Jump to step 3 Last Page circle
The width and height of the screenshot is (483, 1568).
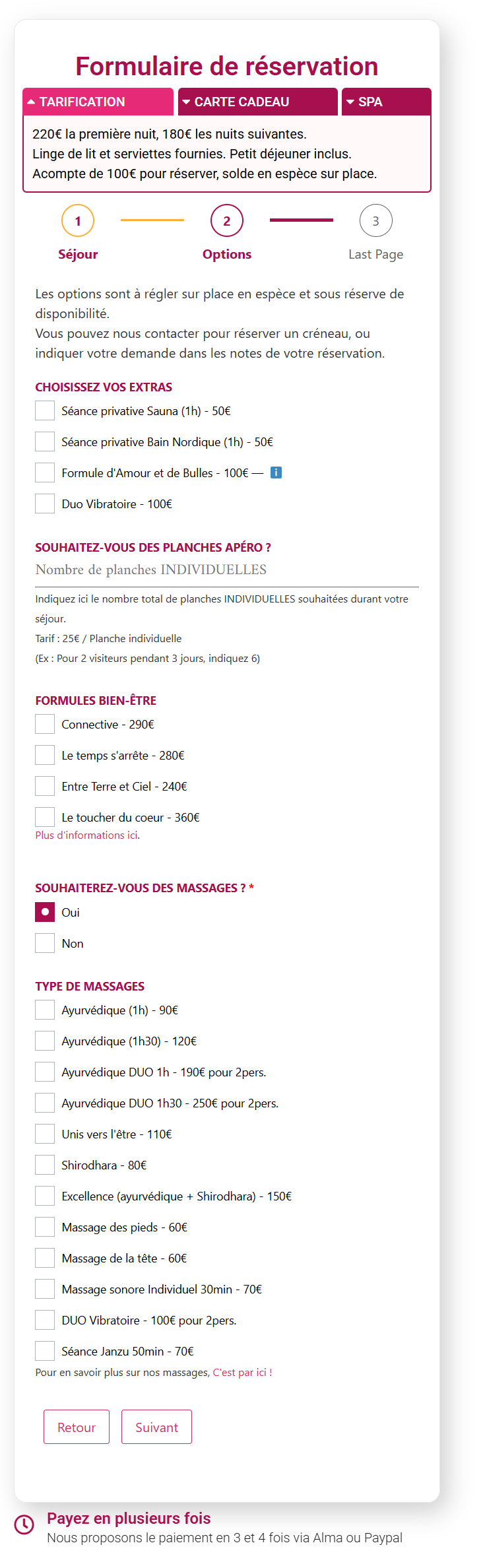[x=375, y=221]
